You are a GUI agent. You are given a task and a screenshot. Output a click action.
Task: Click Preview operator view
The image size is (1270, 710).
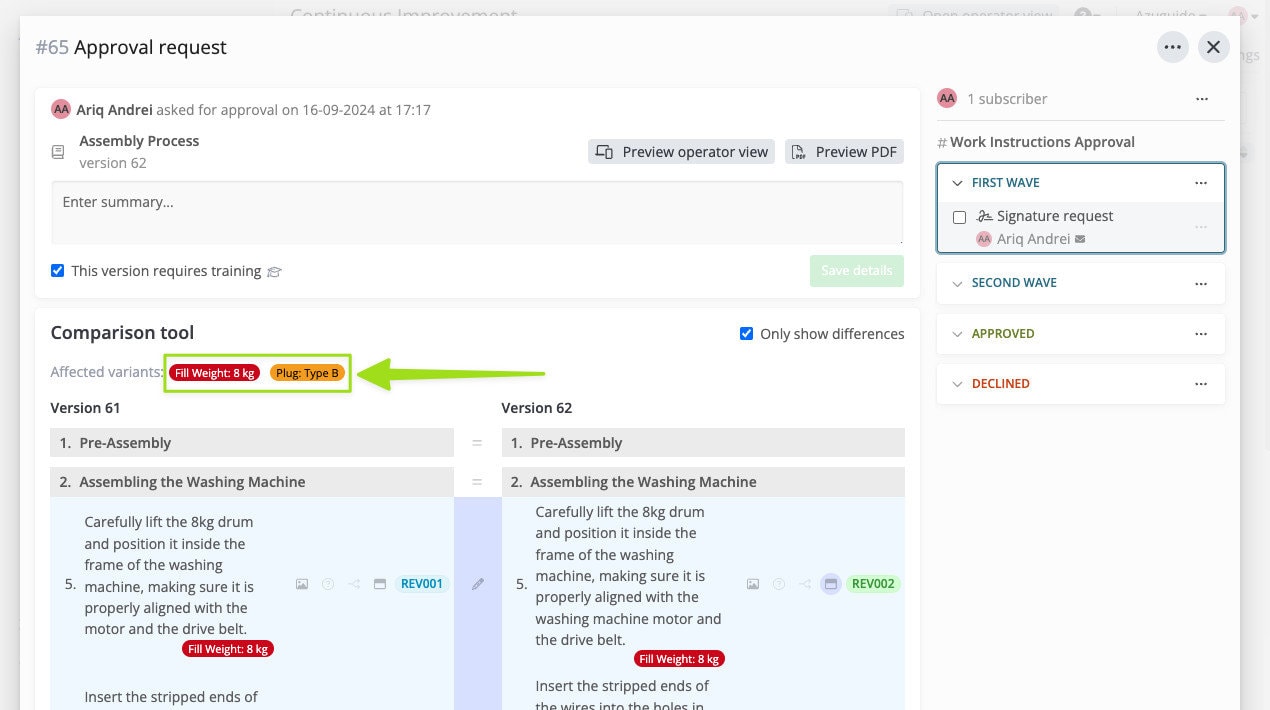(x=681, y=151)
